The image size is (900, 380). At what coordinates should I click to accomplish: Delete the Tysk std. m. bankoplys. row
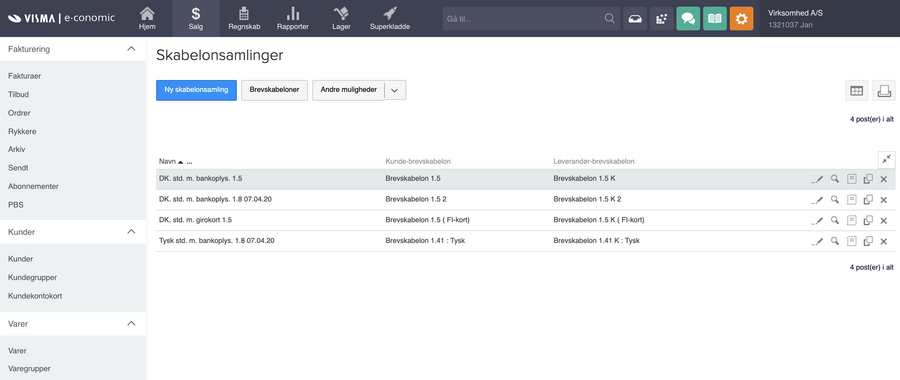[884, 242]
